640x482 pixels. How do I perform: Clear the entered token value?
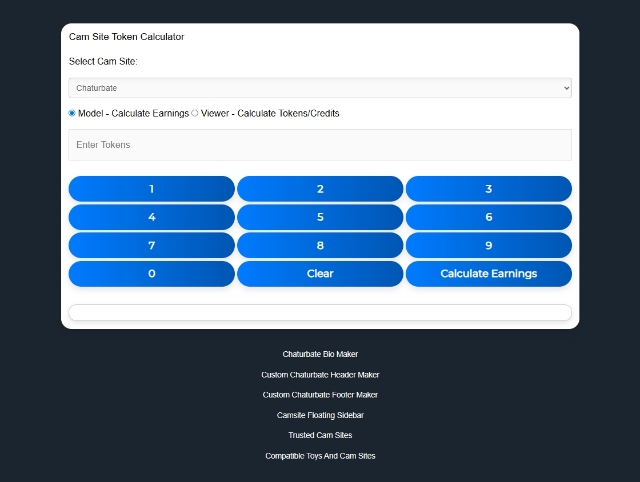(320, 273)
